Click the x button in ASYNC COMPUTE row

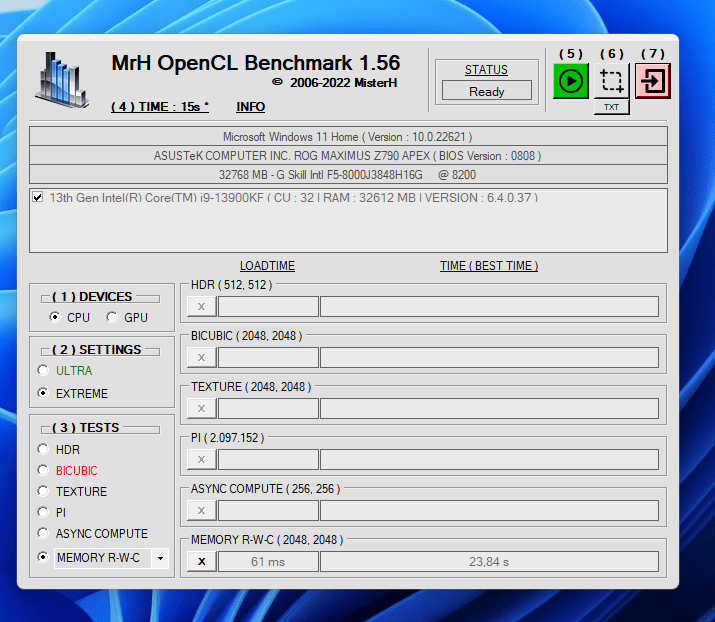tap(202, 511)
